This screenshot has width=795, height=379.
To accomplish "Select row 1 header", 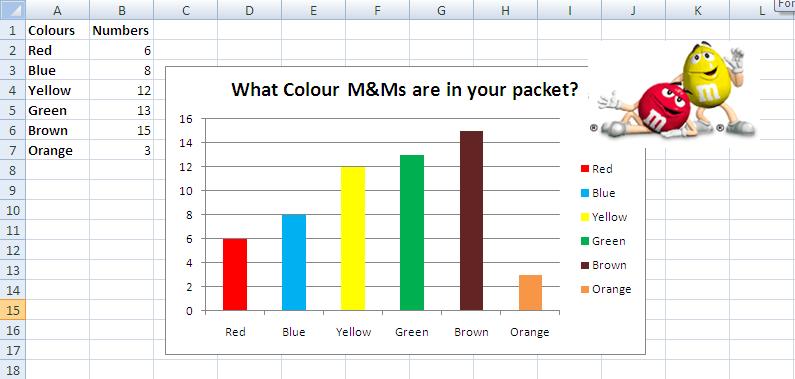I will click(x=13, y=30).
